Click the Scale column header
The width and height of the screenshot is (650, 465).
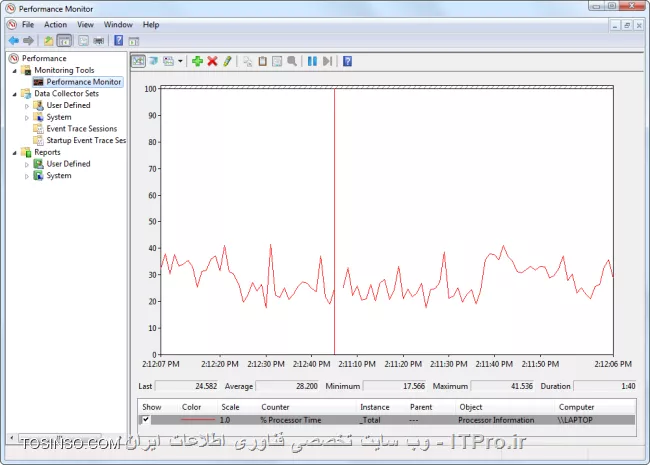230,407
